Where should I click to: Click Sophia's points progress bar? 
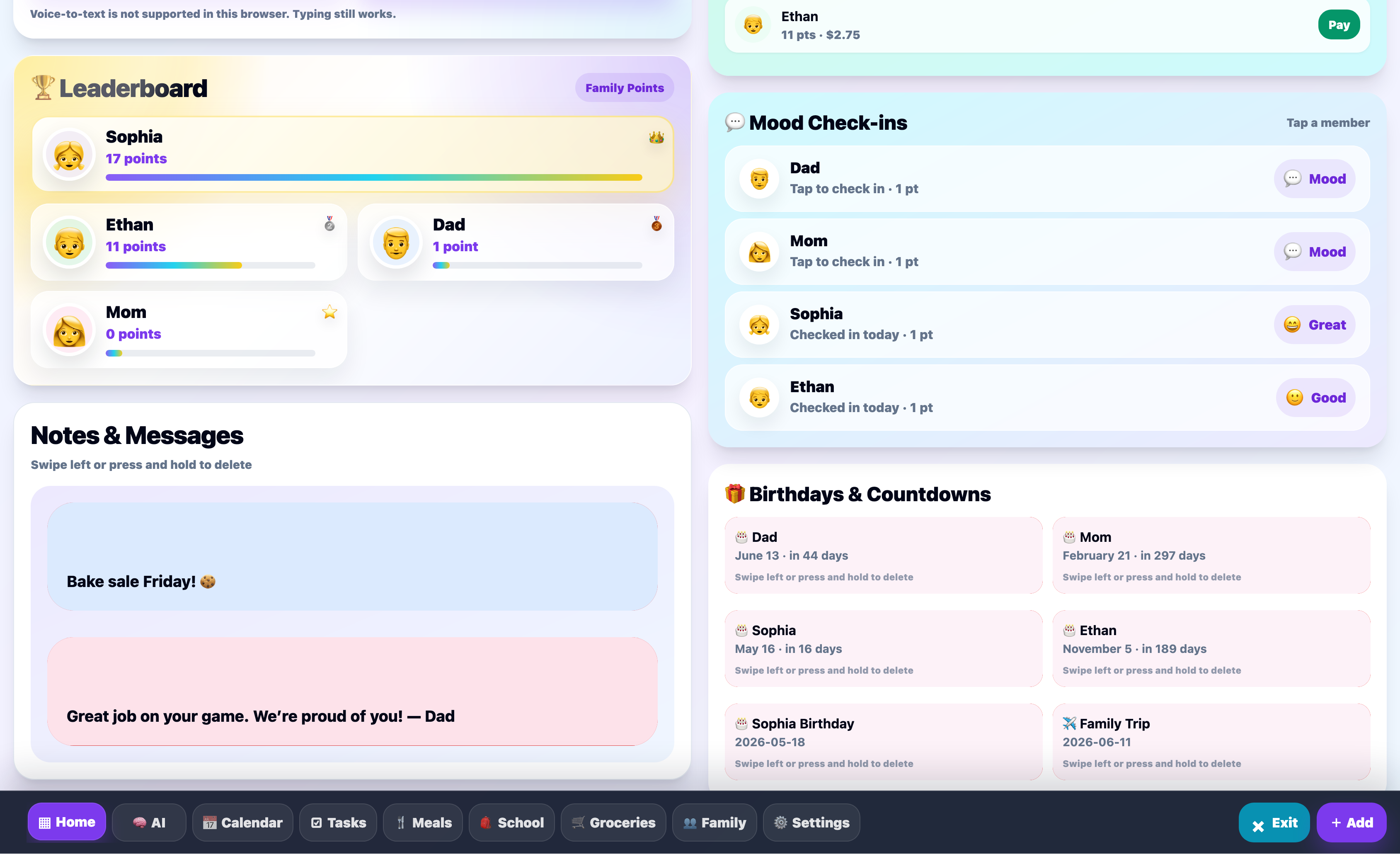[374, 177]
